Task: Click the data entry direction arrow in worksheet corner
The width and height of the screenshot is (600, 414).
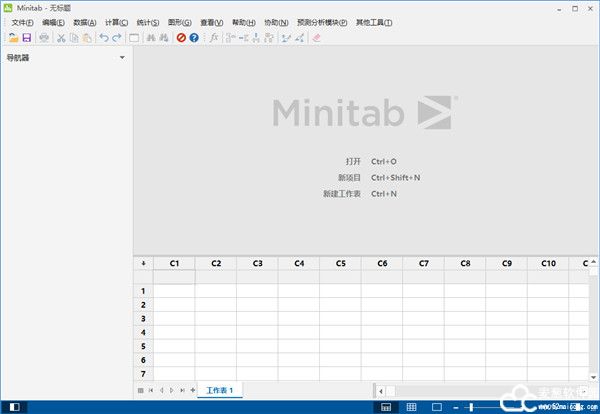Action: tap(143, 263)
